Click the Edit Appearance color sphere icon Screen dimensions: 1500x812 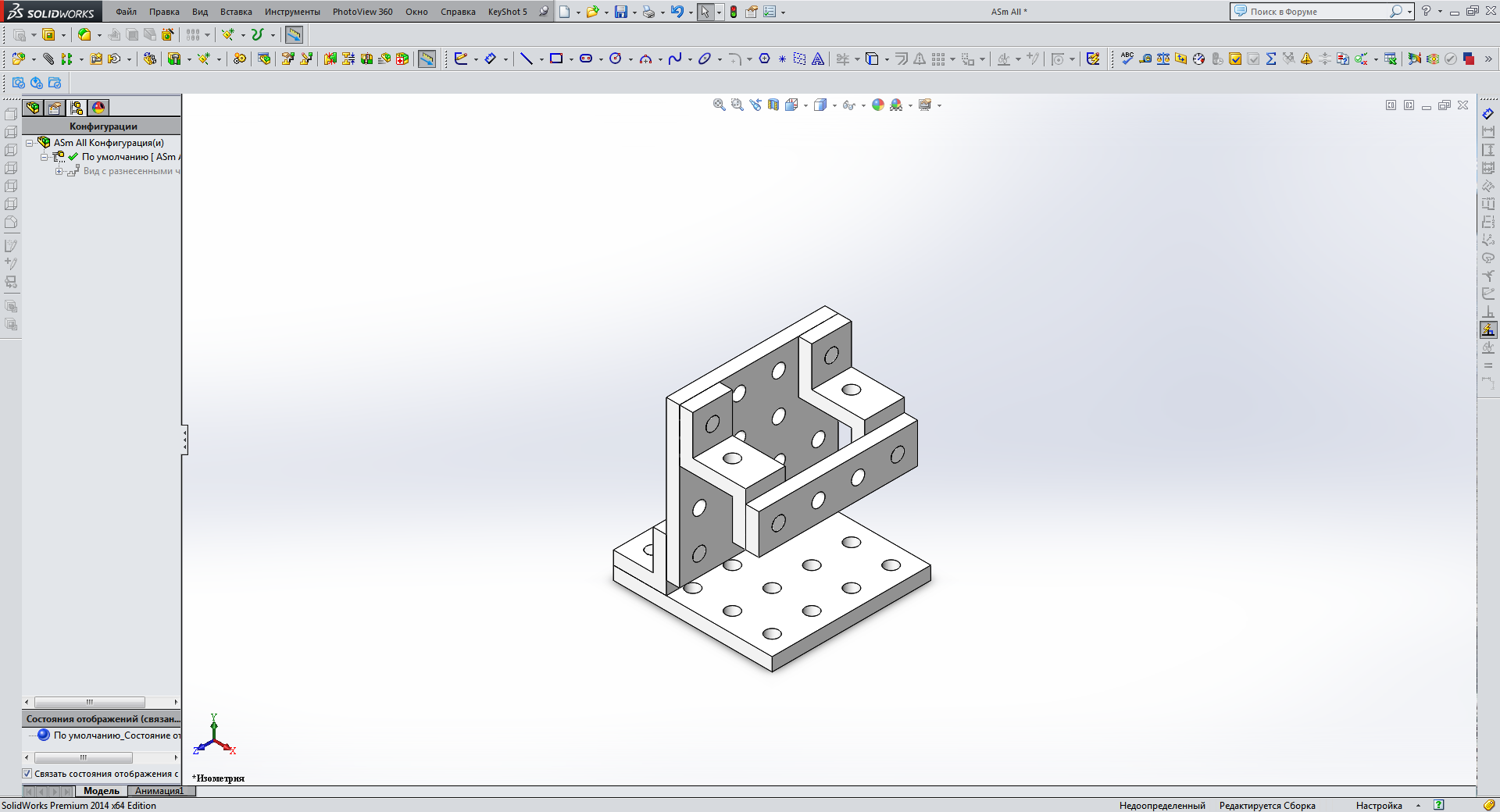point(878,105)
